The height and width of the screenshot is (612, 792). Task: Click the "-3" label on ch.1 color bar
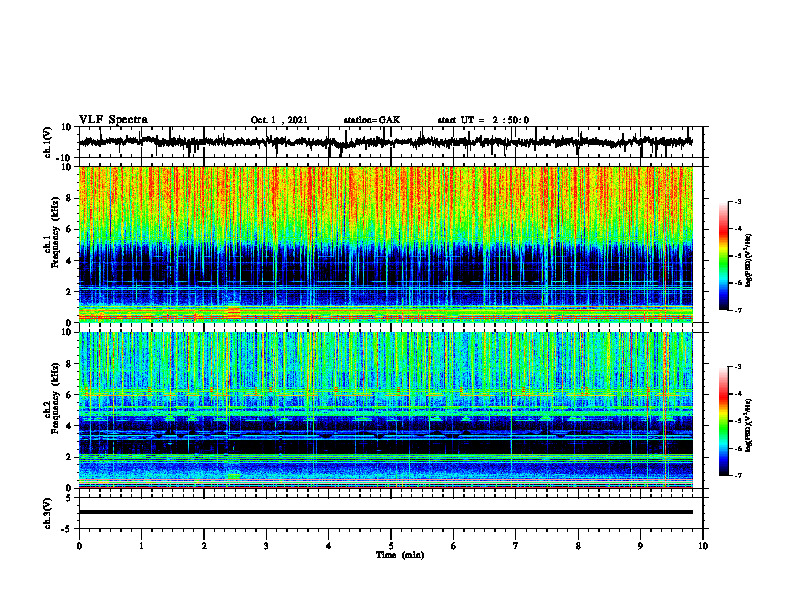point(737,202)
